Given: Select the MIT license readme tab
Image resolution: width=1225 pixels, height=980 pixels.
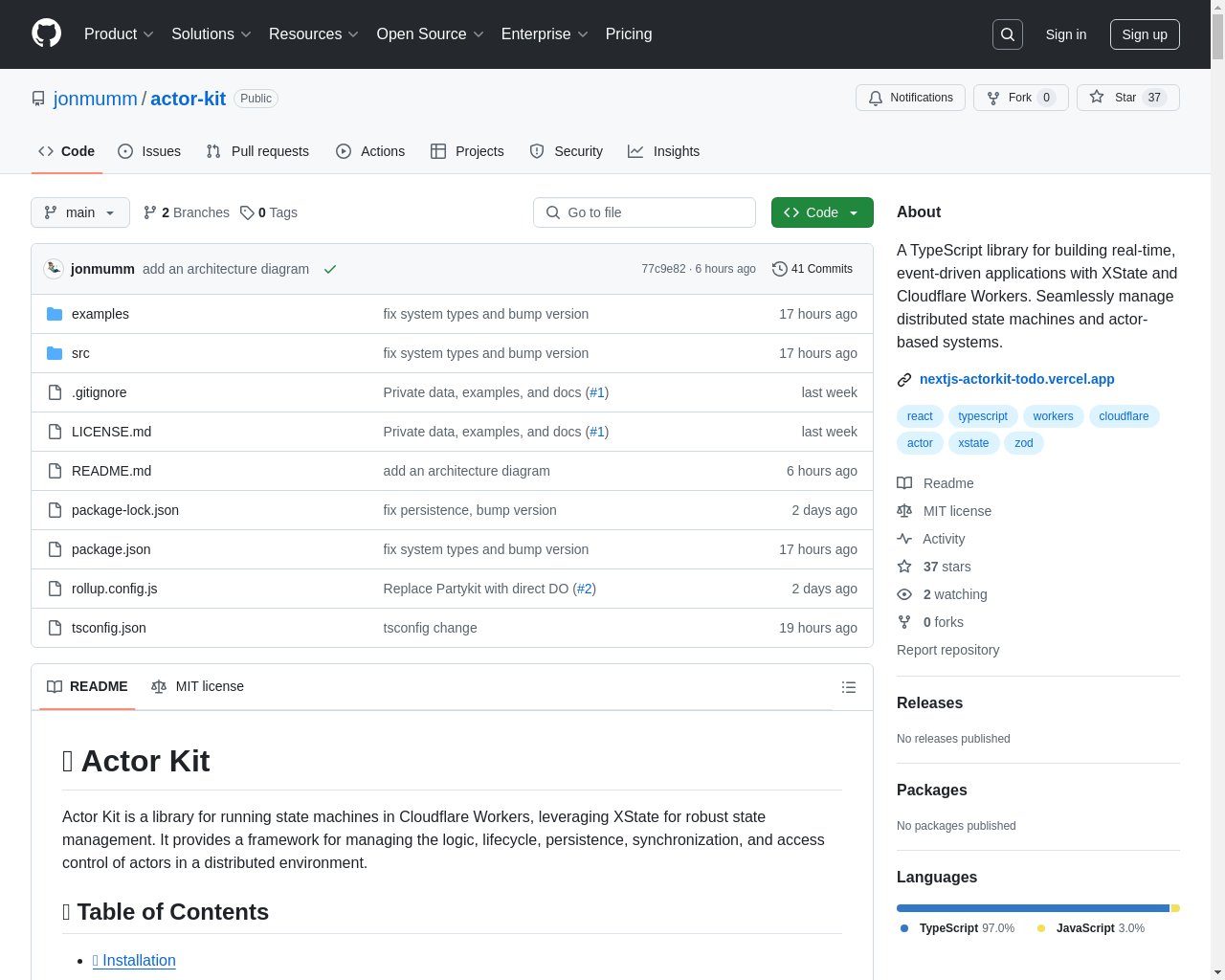Looking at the screenshot, I should click(197, 686).
